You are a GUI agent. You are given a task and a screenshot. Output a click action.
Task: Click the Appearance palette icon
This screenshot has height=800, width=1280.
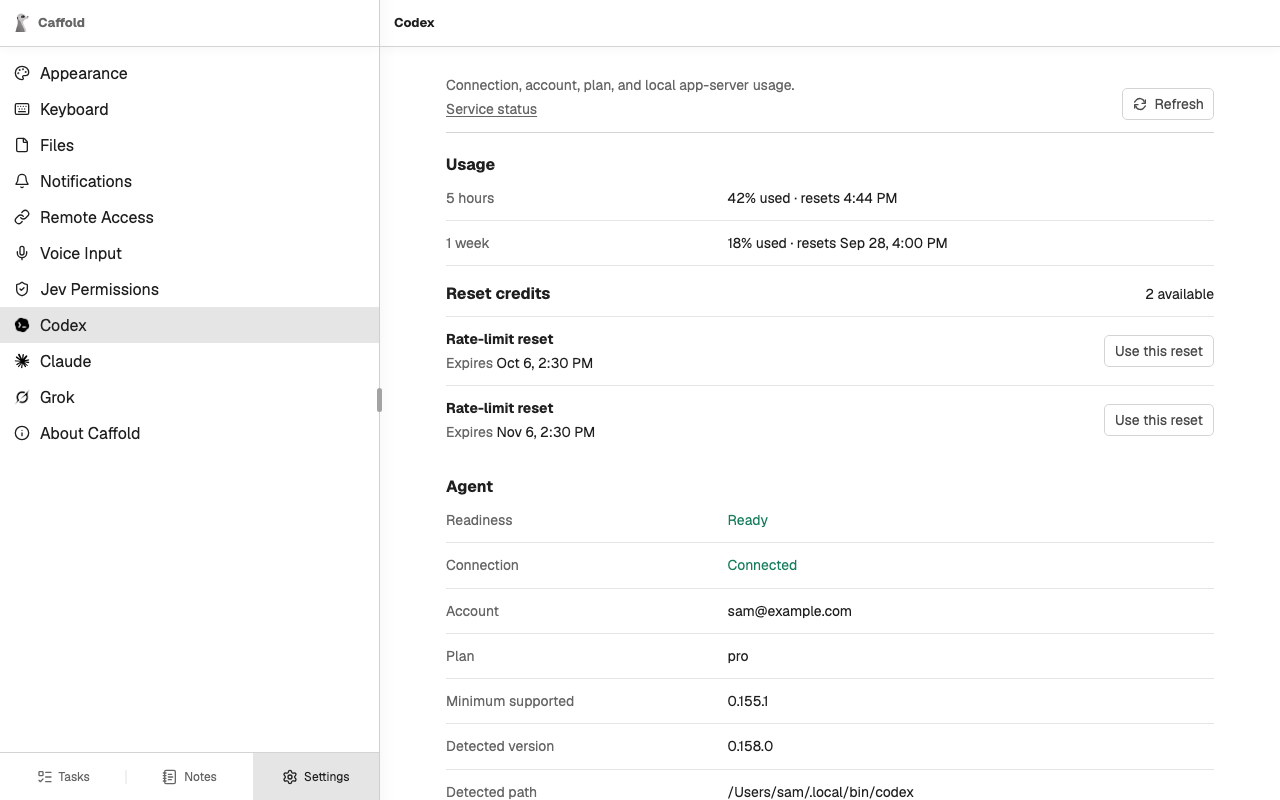[x=22, y=73]
